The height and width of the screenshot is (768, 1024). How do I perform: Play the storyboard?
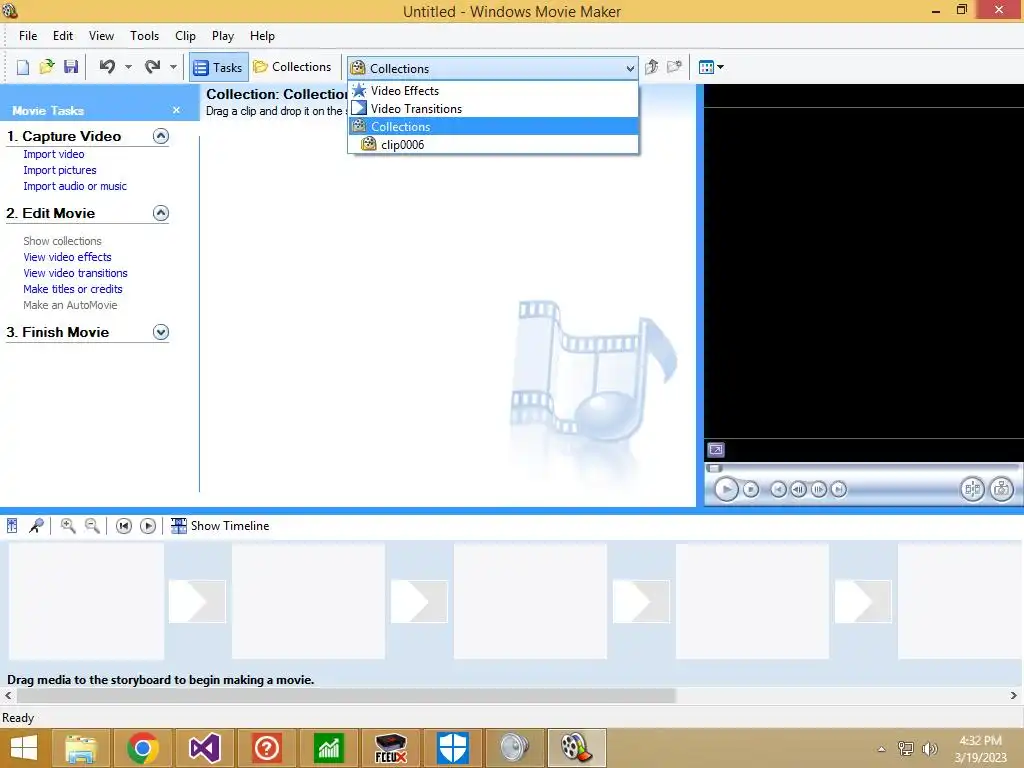pyautogui.click(x=148, y=526)
